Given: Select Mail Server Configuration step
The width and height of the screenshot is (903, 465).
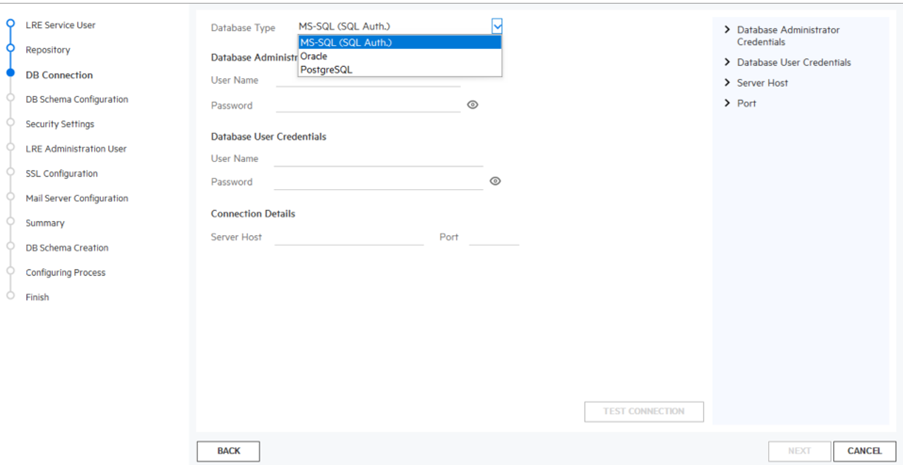Looking at the screenshot, I should [77, 198].
